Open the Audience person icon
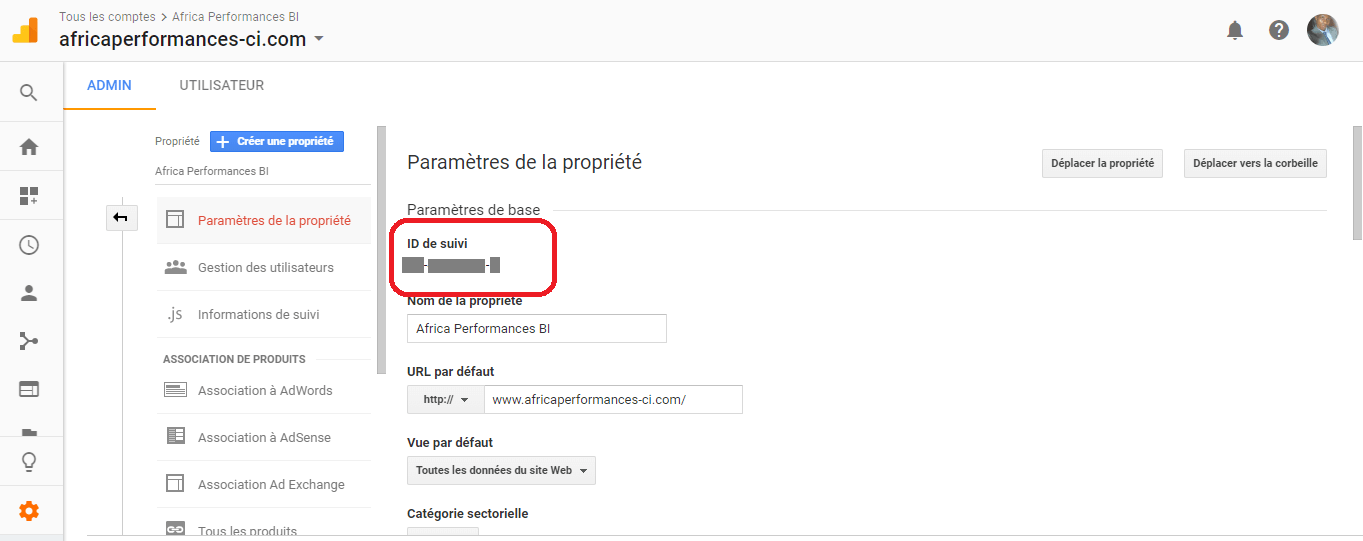The height and width of the screenshot is (541, 1363). coord(29,294)
